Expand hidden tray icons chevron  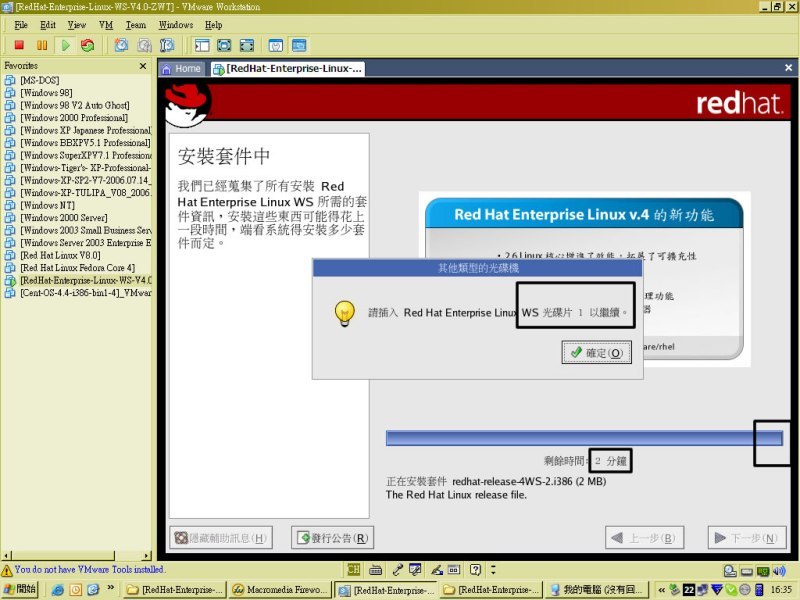[x=661, y=589]
